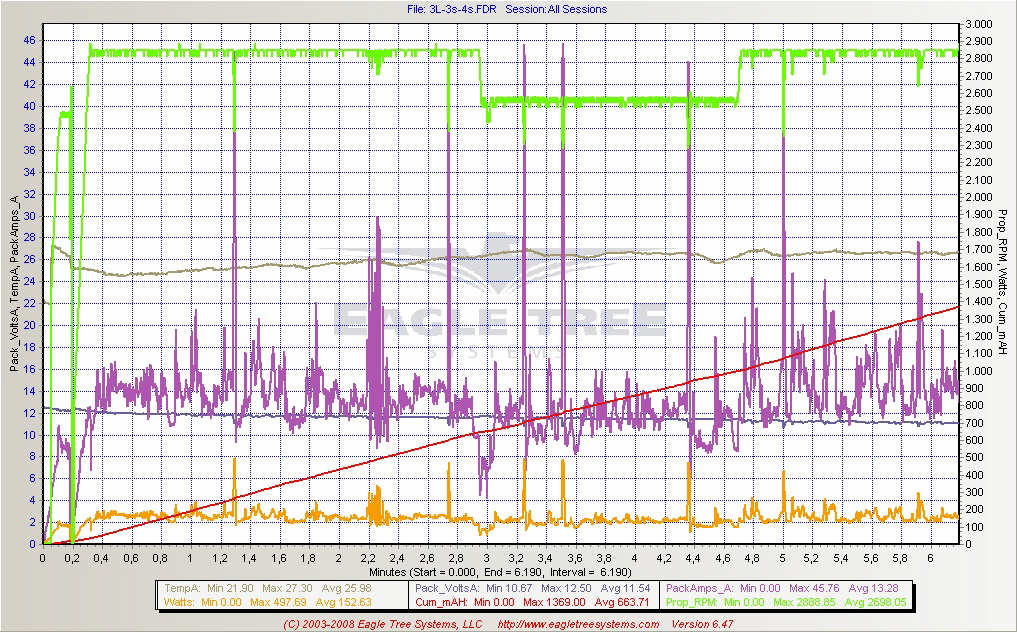
Task: Click the Eagle Tree watermark logo in chart center
Action: (500, 310)
